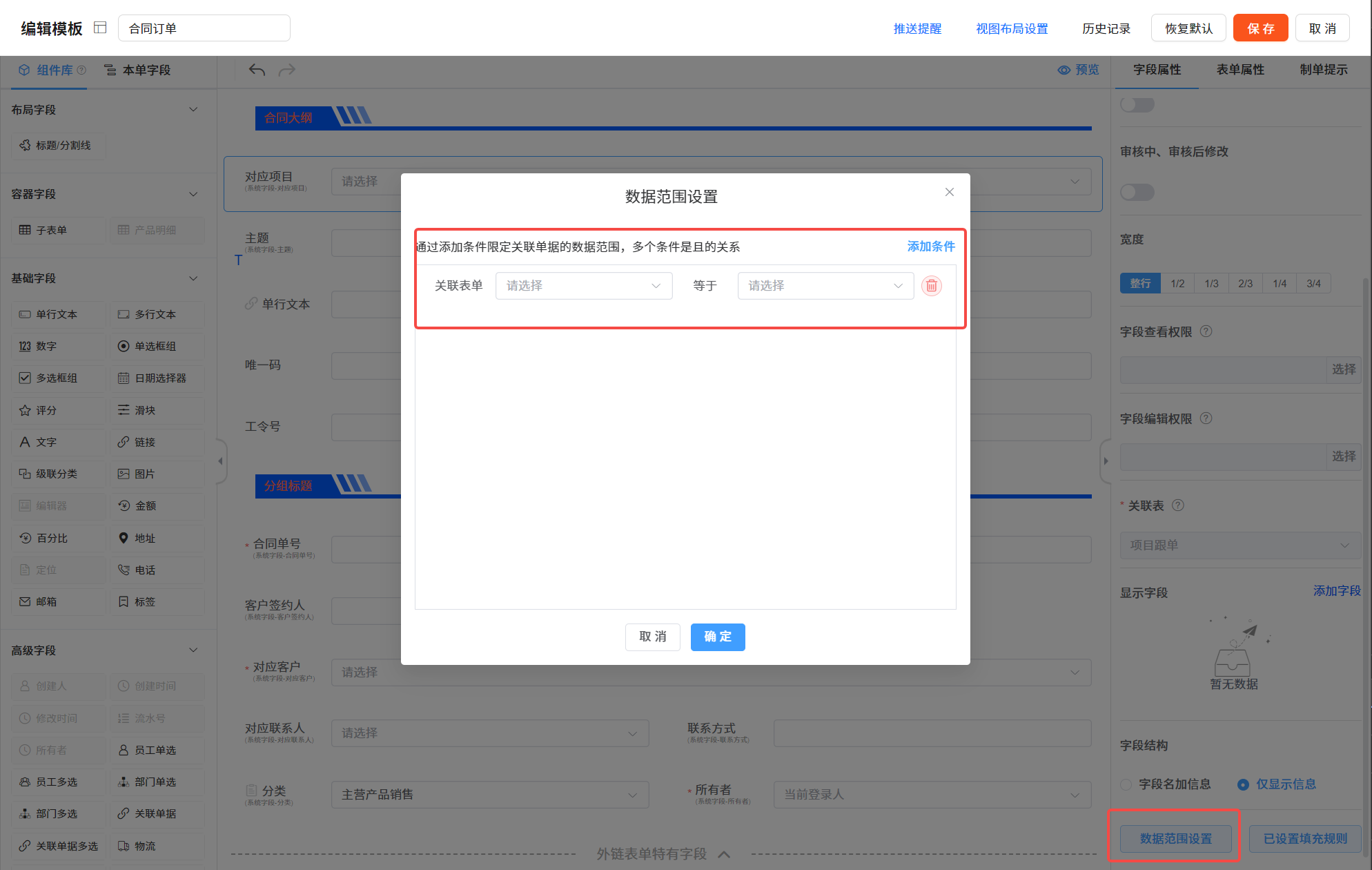Select the 字段名加信息 radio button
This screenshot has height=870, width=1372.
[x=1126, y=784]
